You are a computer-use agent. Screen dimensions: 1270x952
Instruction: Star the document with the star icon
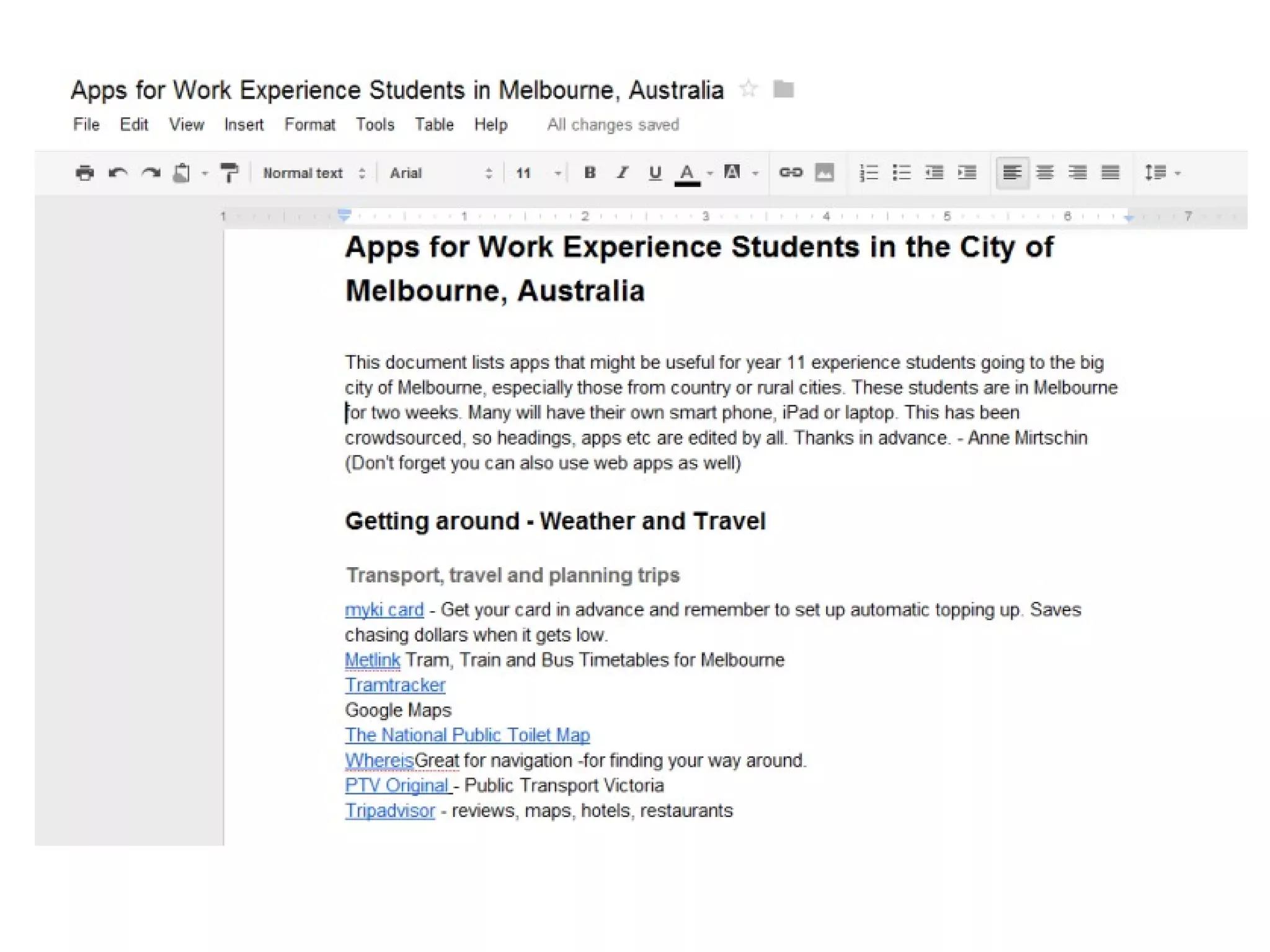pos(748,89)
